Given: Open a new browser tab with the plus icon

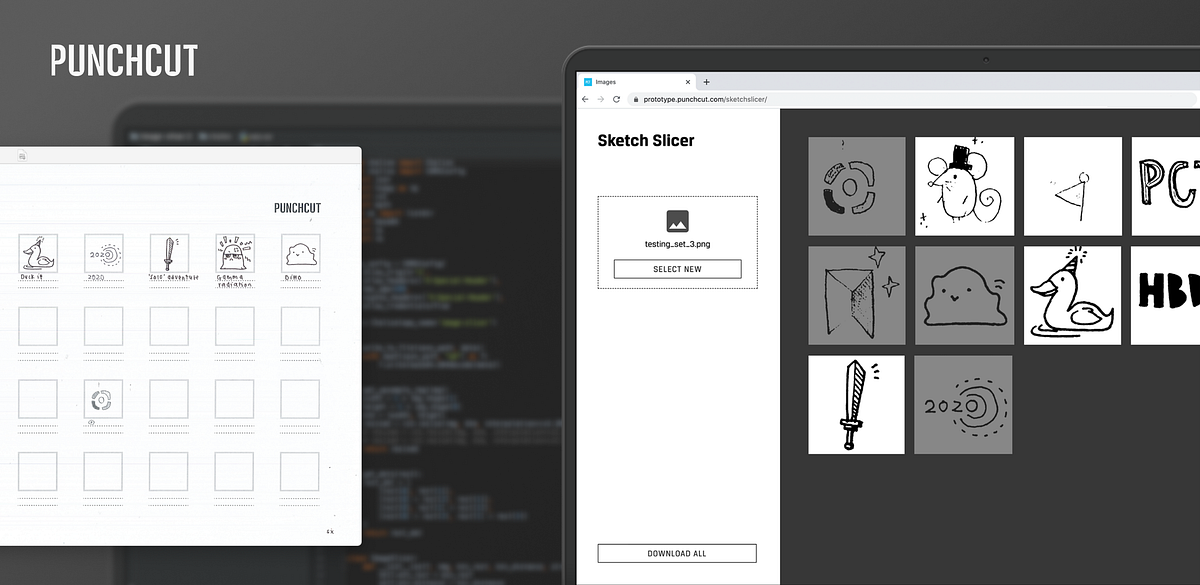Looking at the screenshot, I should [x=707, y=82].
